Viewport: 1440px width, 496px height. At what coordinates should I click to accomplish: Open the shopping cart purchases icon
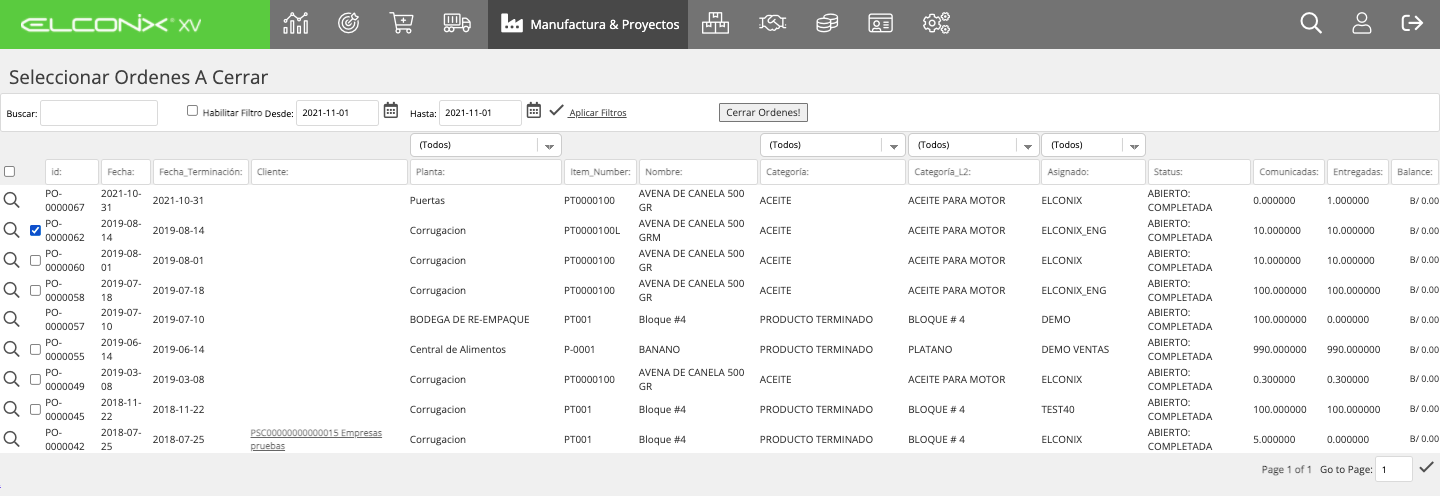(402, 23)
